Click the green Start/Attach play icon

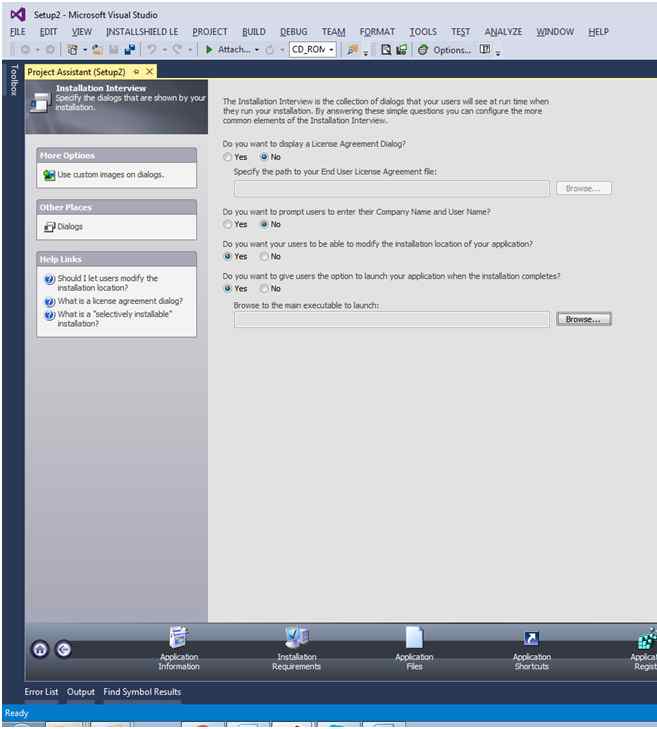click(209, 49)
